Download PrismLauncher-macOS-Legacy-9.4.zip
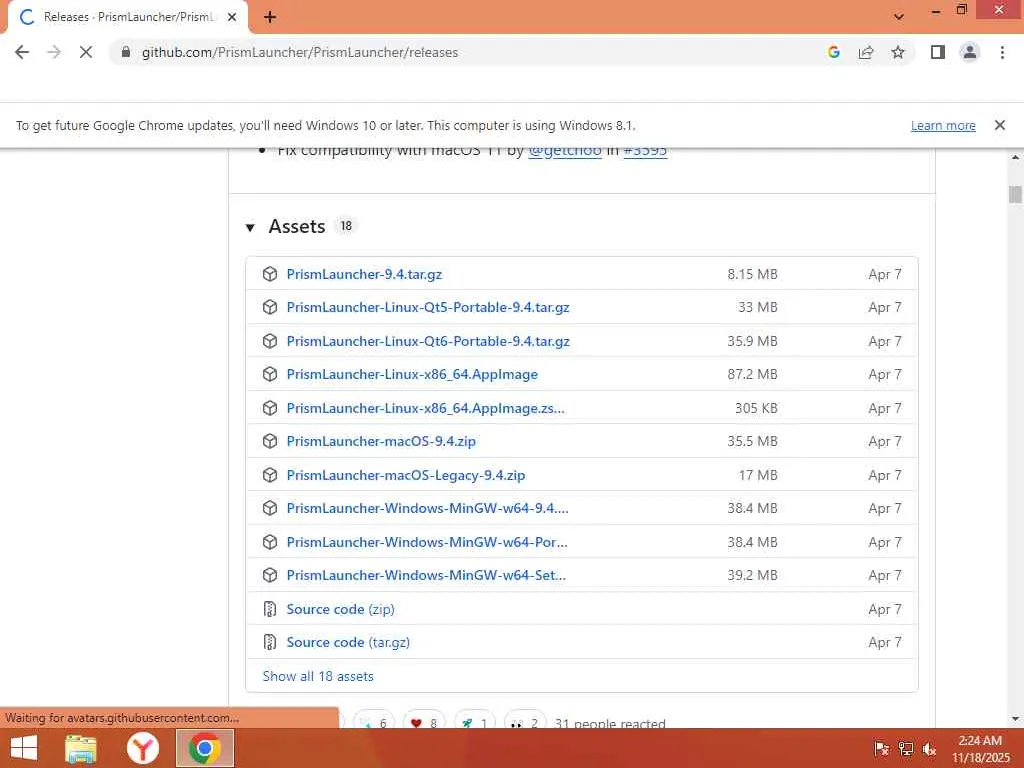 (x=406, y=475)
